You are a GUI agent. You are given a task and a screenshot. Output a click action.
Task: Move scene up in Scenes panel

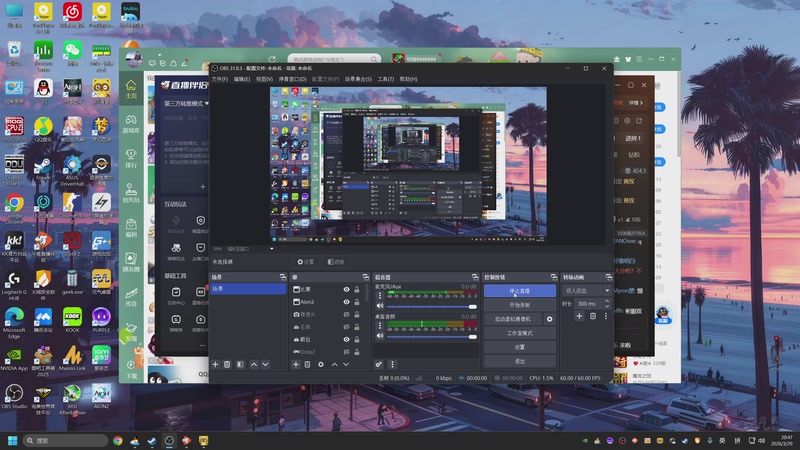coord(254,364)
